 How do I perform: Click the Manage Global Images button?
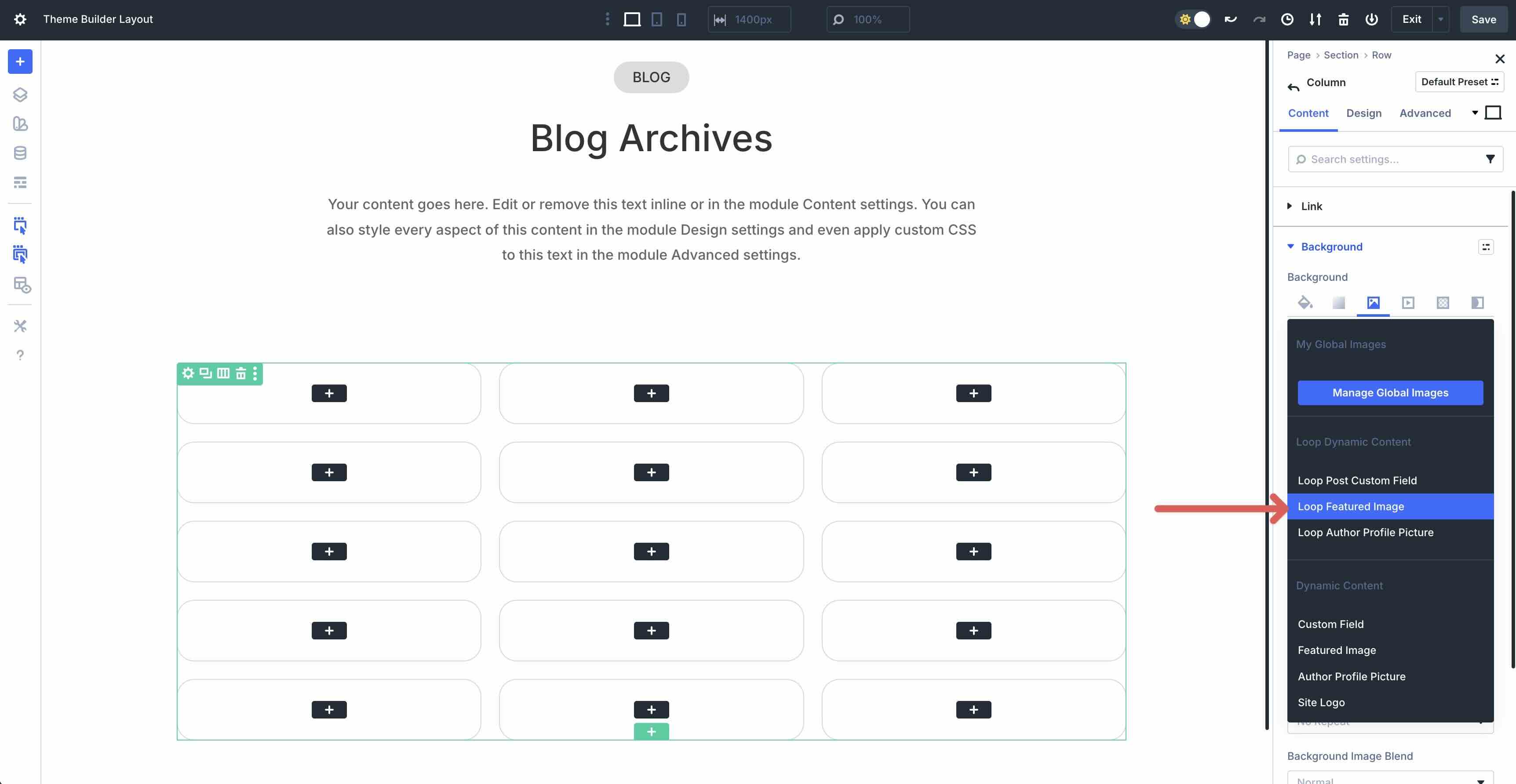pos(1390,392)
